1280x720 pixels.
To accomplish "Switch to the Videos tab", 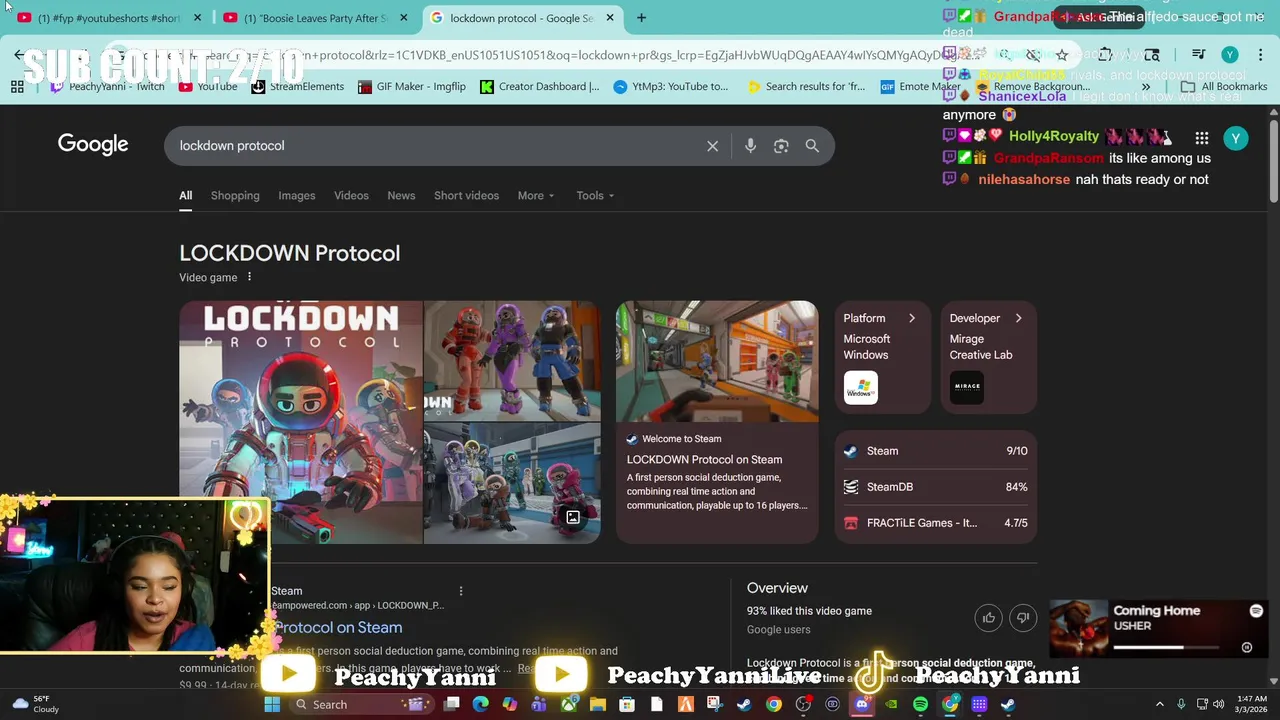I will point(351,195).
